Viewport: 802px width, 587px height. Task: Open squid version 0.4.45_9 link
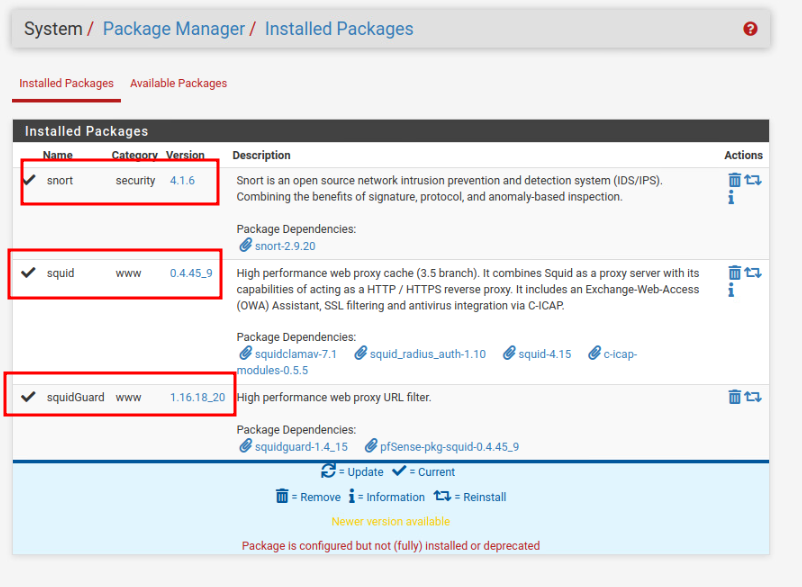click(191, 274)
